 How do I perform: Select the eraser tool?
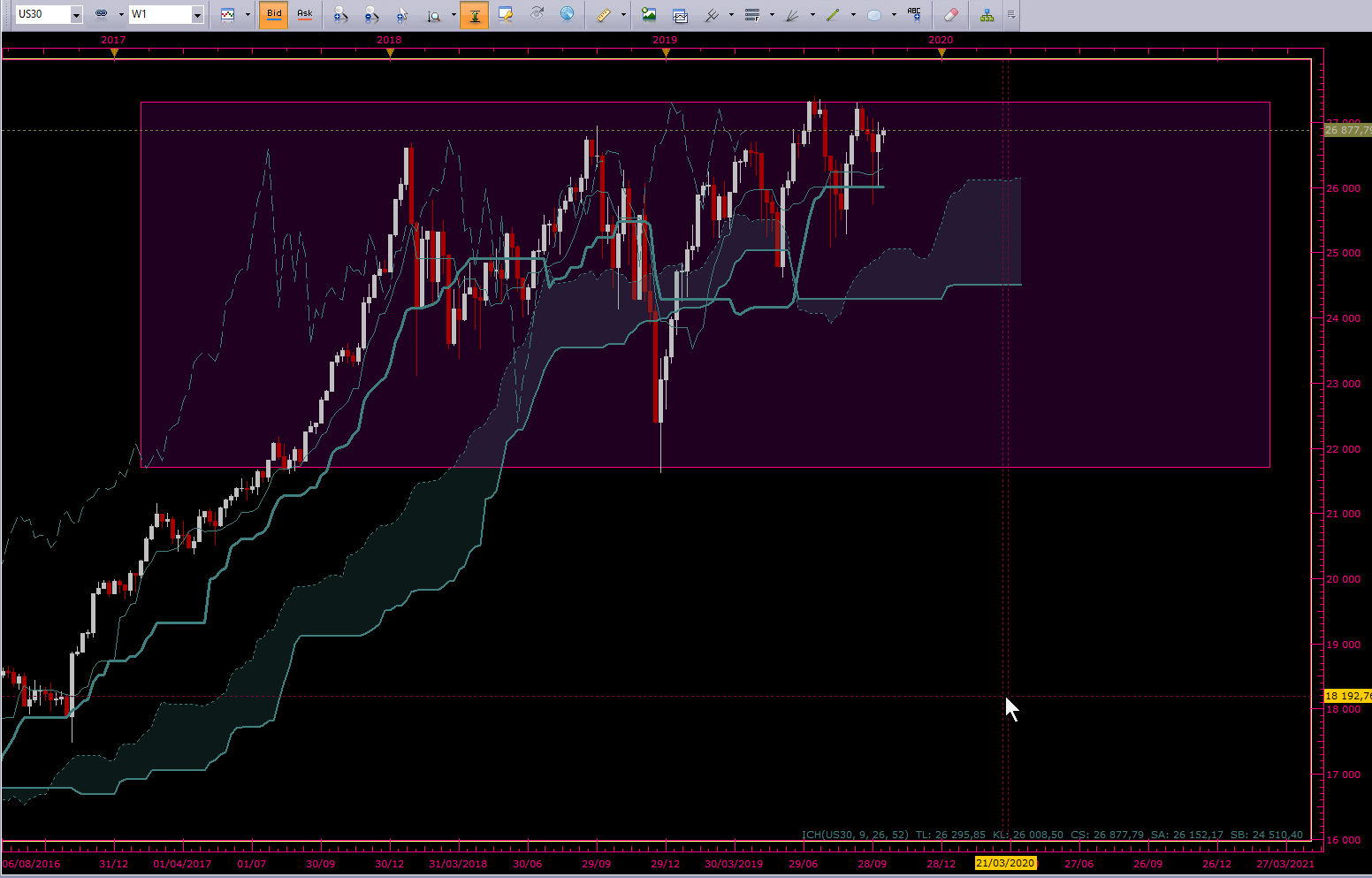(950, 15)
